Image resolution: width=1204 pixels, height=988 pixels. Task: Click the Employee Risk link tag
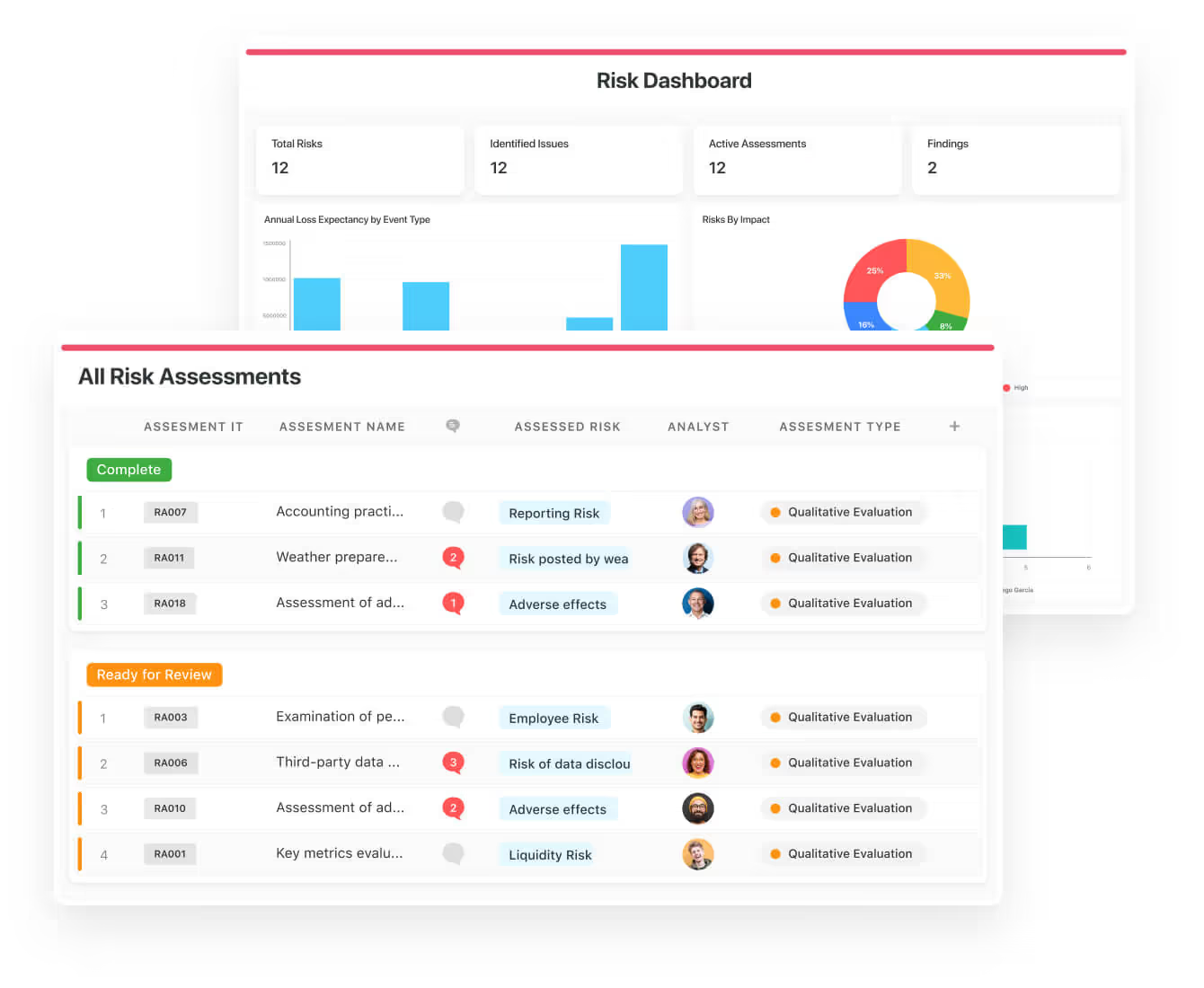[553, 719]
